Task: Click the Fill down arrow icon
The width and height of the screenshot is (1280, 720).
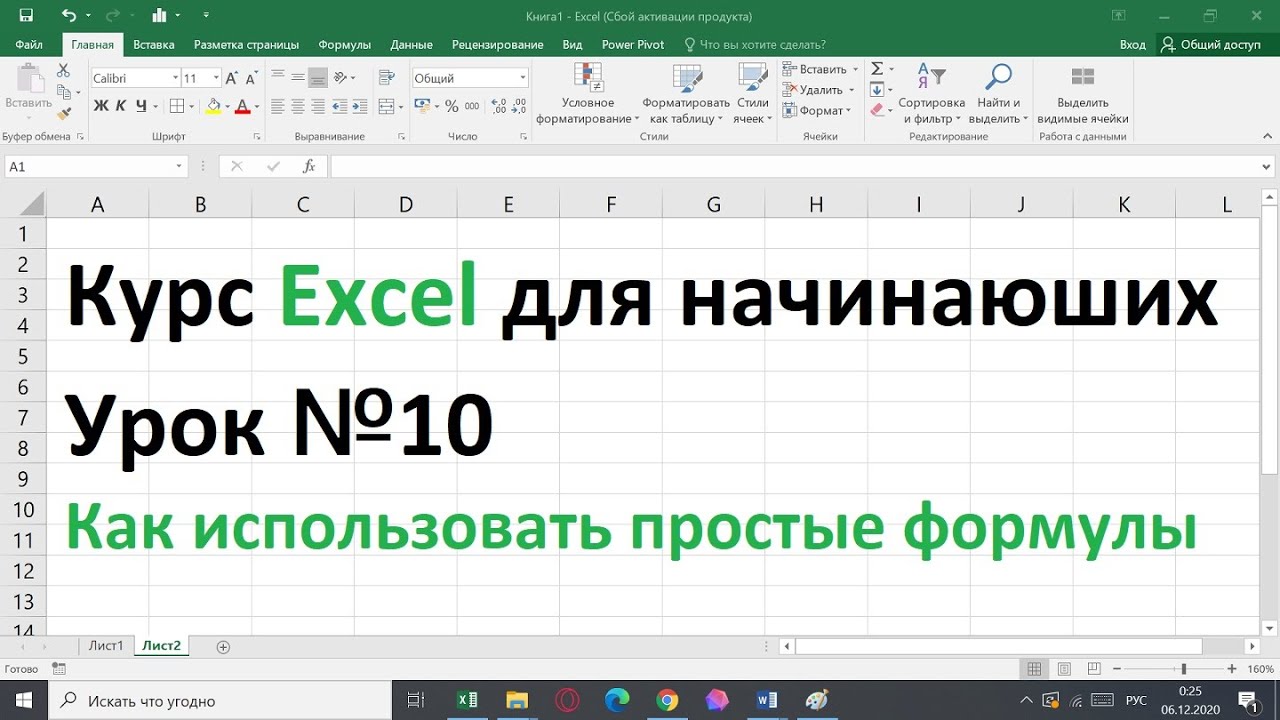Action: tap(877, 90)
